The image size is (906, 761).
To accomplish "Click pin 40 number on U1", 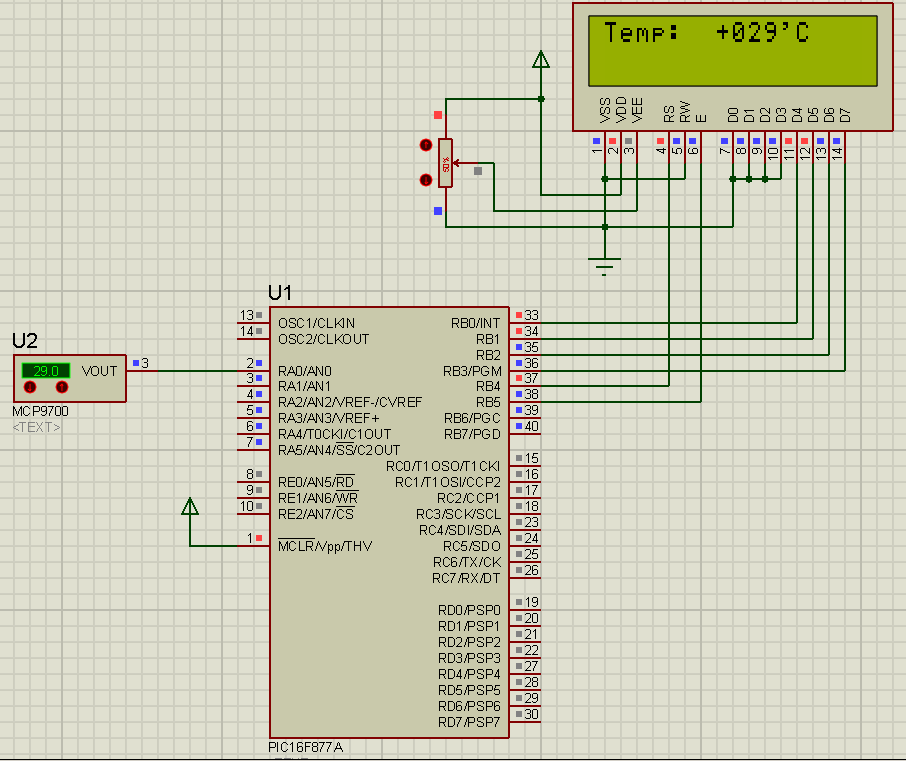I will (x=532, y=426).
